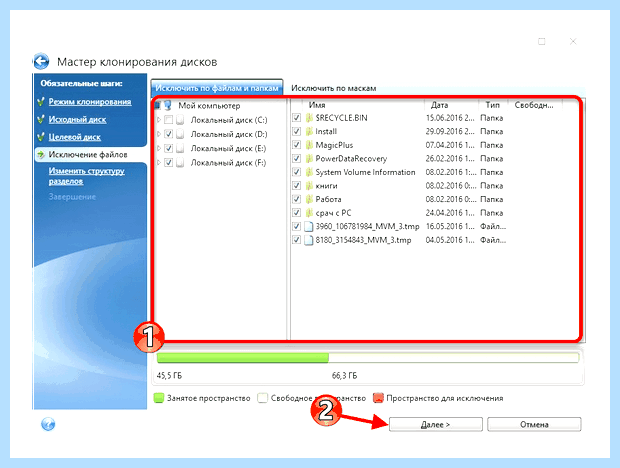Uncheck the Install folder checkbox
The height and width of the screenshot is (468, 620).
[x=297, y=131]
